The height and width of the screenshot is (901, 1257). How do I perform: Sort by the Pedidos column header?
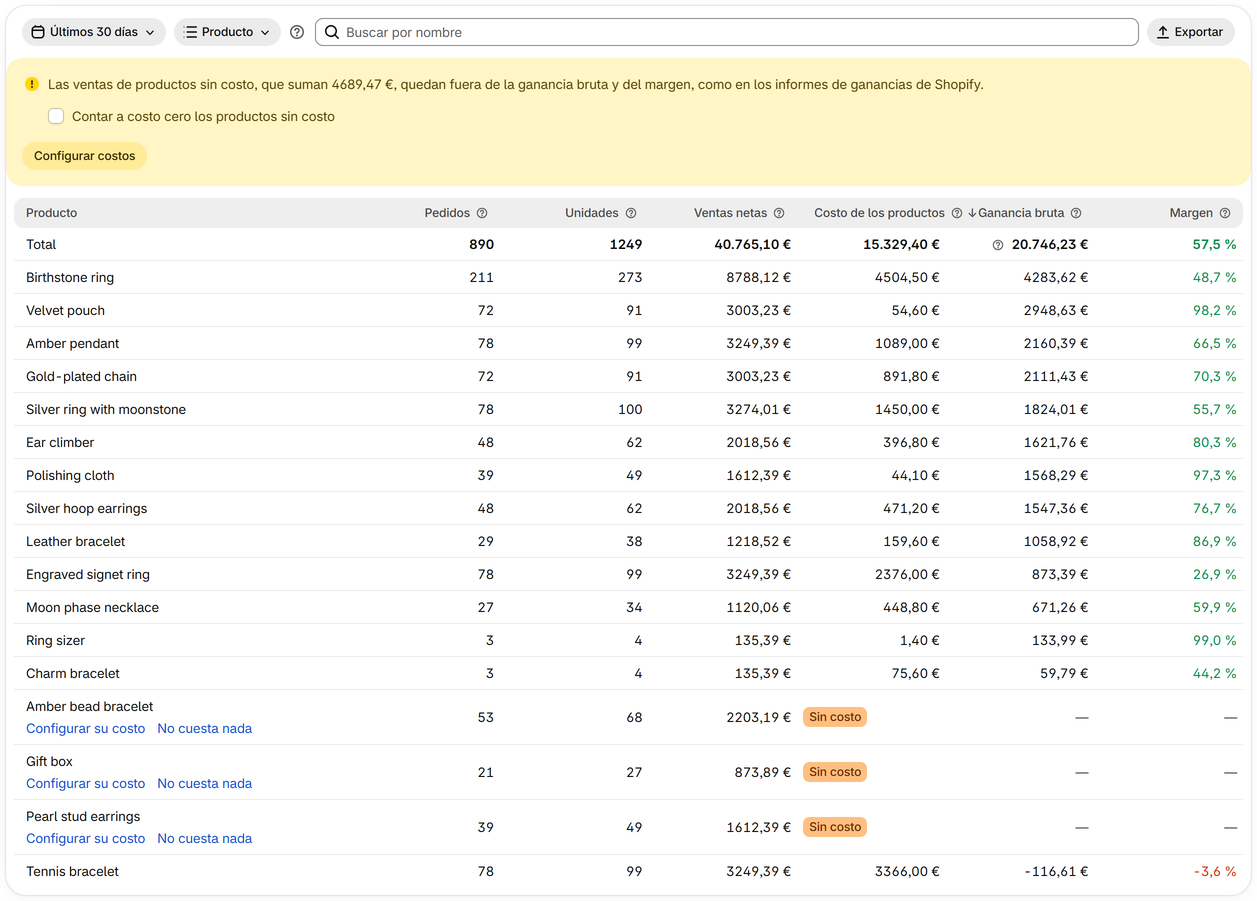(447, 213)
